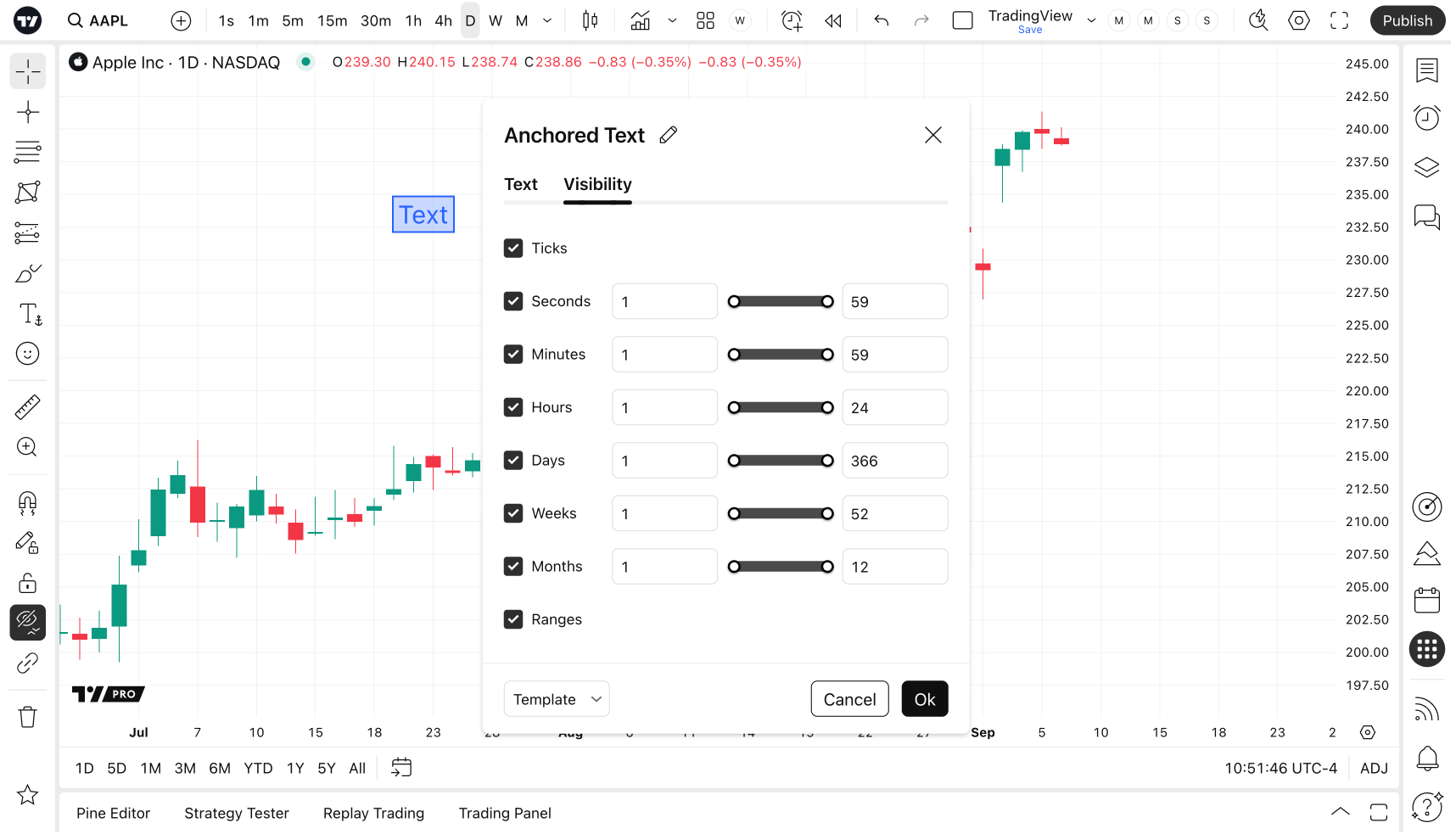Screen dimensions: 1456x834
Task: Start bar replay mode
Action: pyautogui.click(x=833, y=20)
